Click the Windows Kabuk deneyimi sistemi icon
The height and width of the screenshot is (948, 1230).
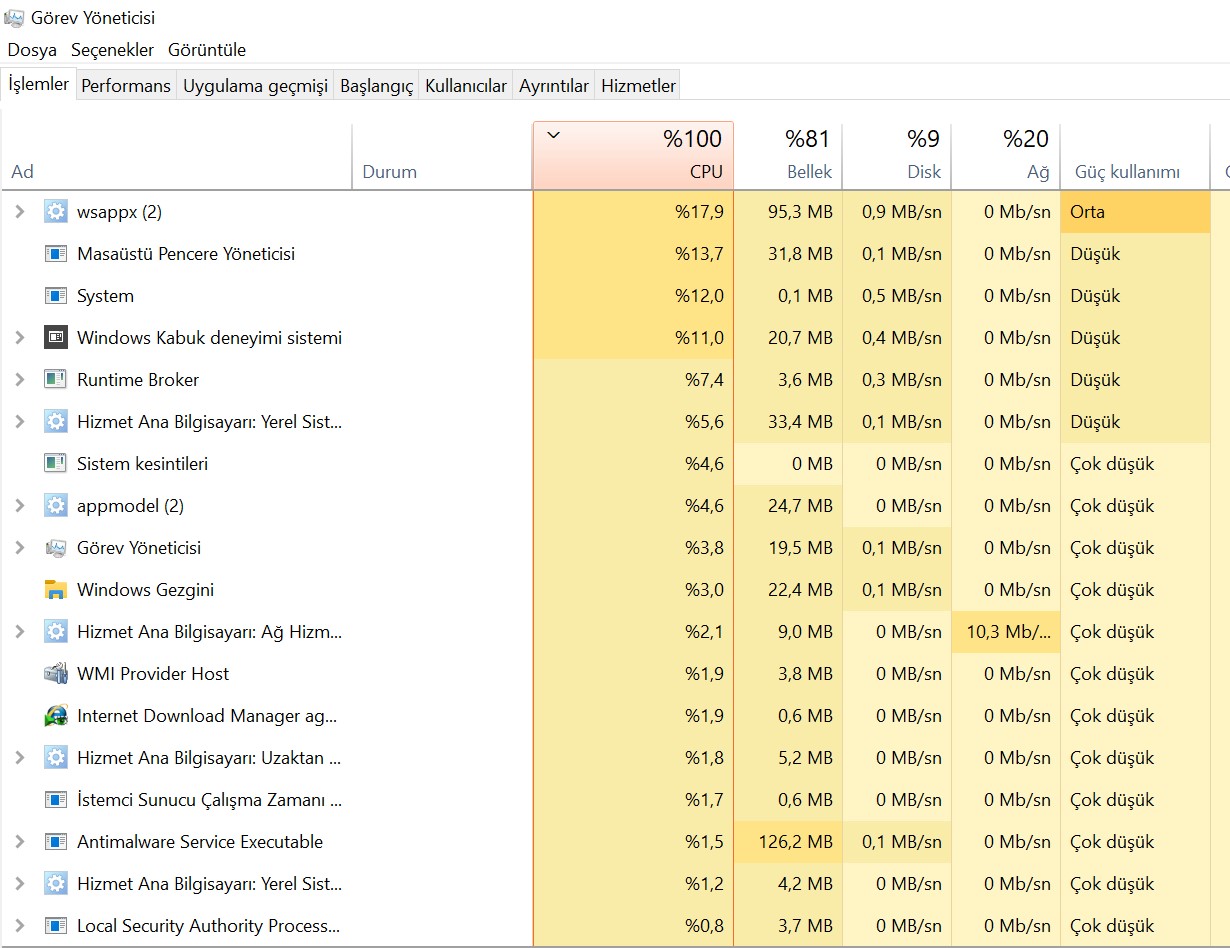point(56,338)
